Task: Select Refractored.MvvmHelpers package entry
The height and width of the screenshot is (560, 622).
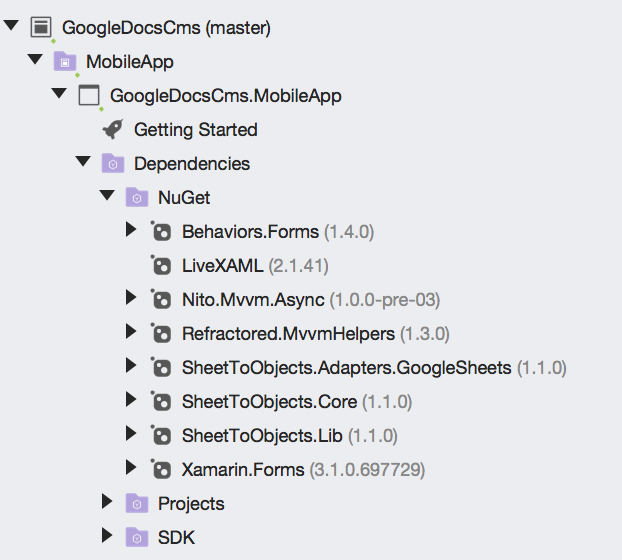Action: coord(316,334)
